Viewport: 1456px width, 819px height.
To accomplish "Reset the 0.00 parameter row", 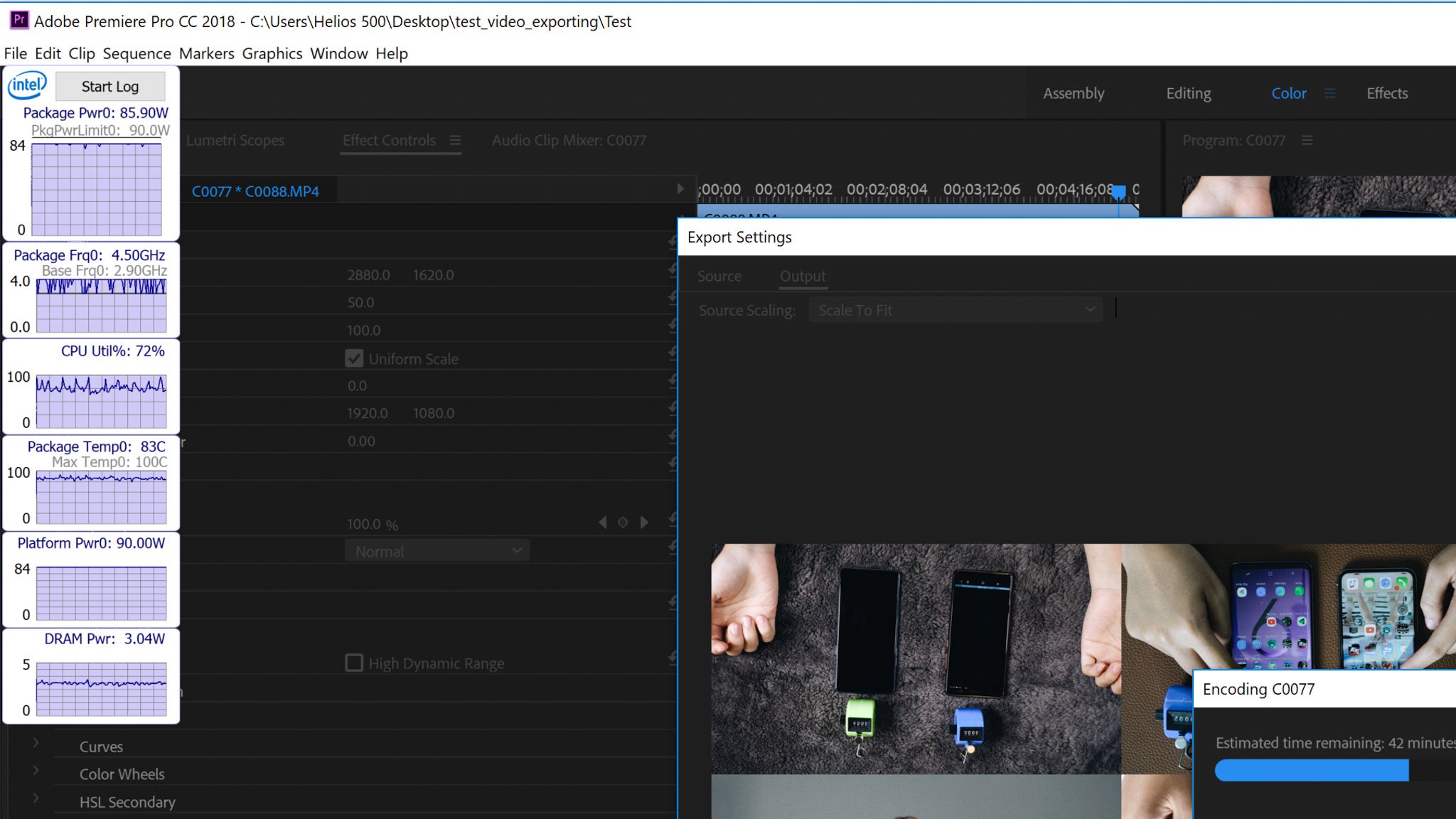I will [x=673, y=437].
